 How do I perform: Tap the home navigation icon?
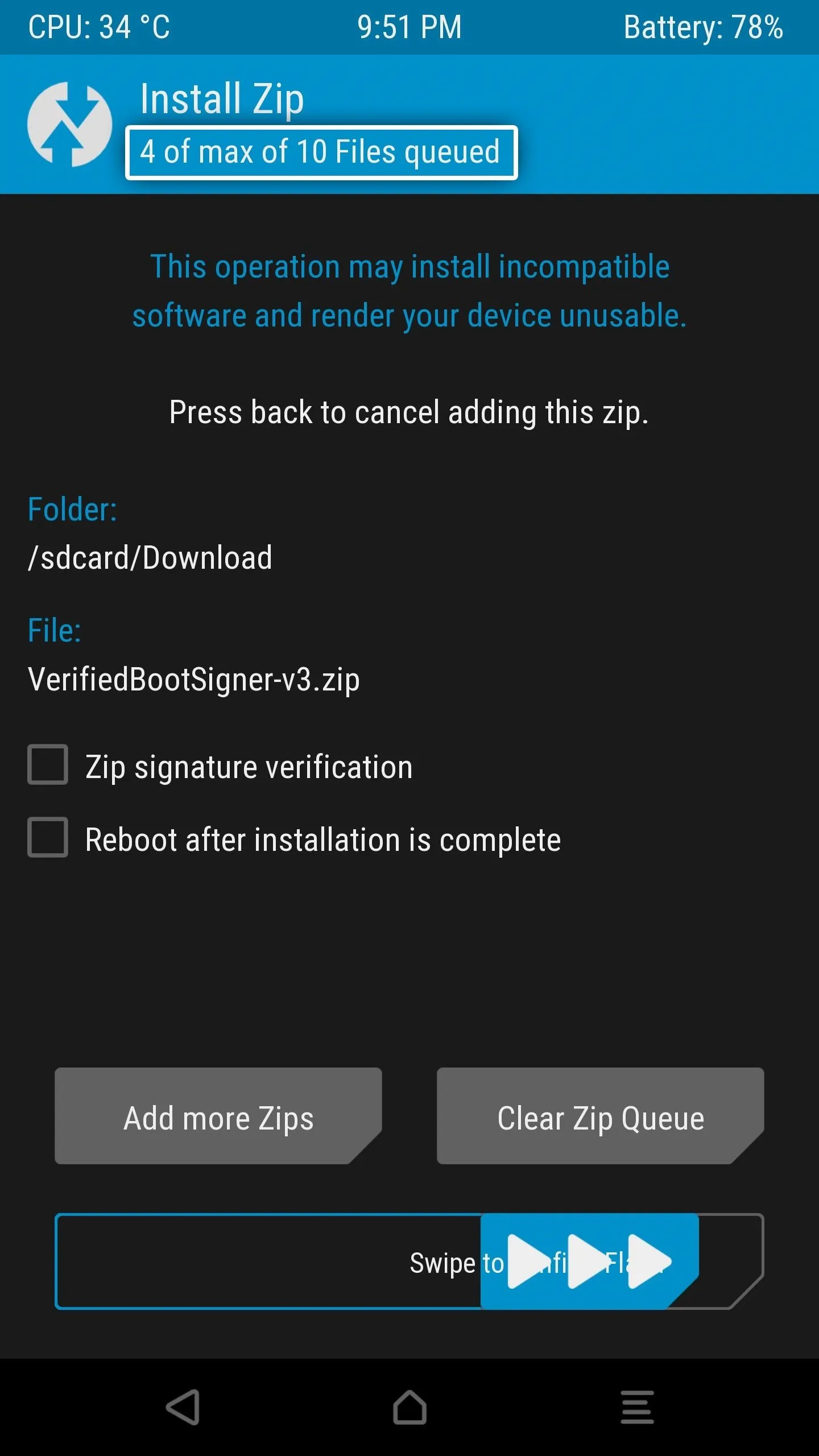[x=409, y=1407]
